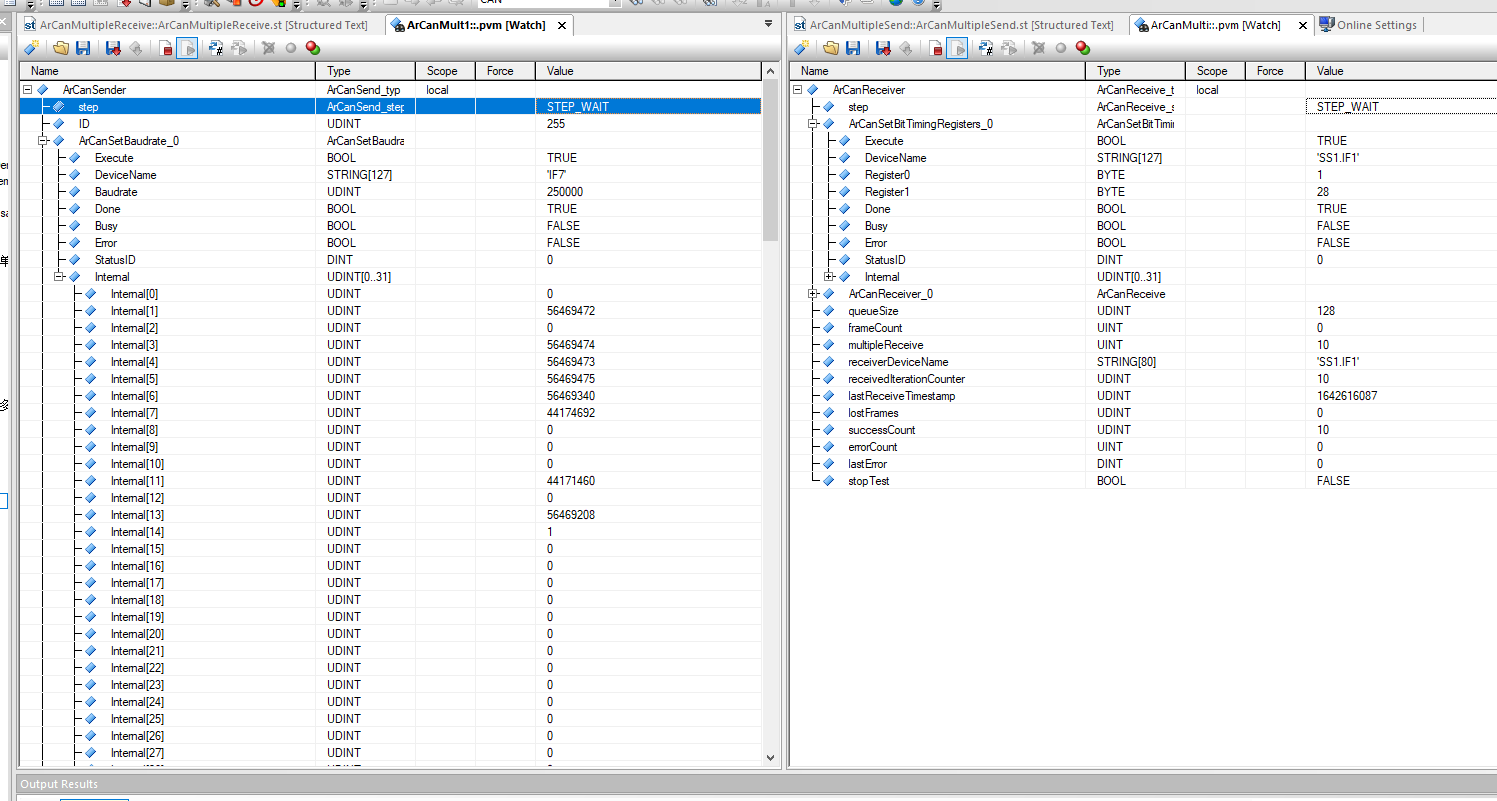1497x801 pixels.
Task: Select the Internal[14] row in the left pane
Action: coord(390,532)
